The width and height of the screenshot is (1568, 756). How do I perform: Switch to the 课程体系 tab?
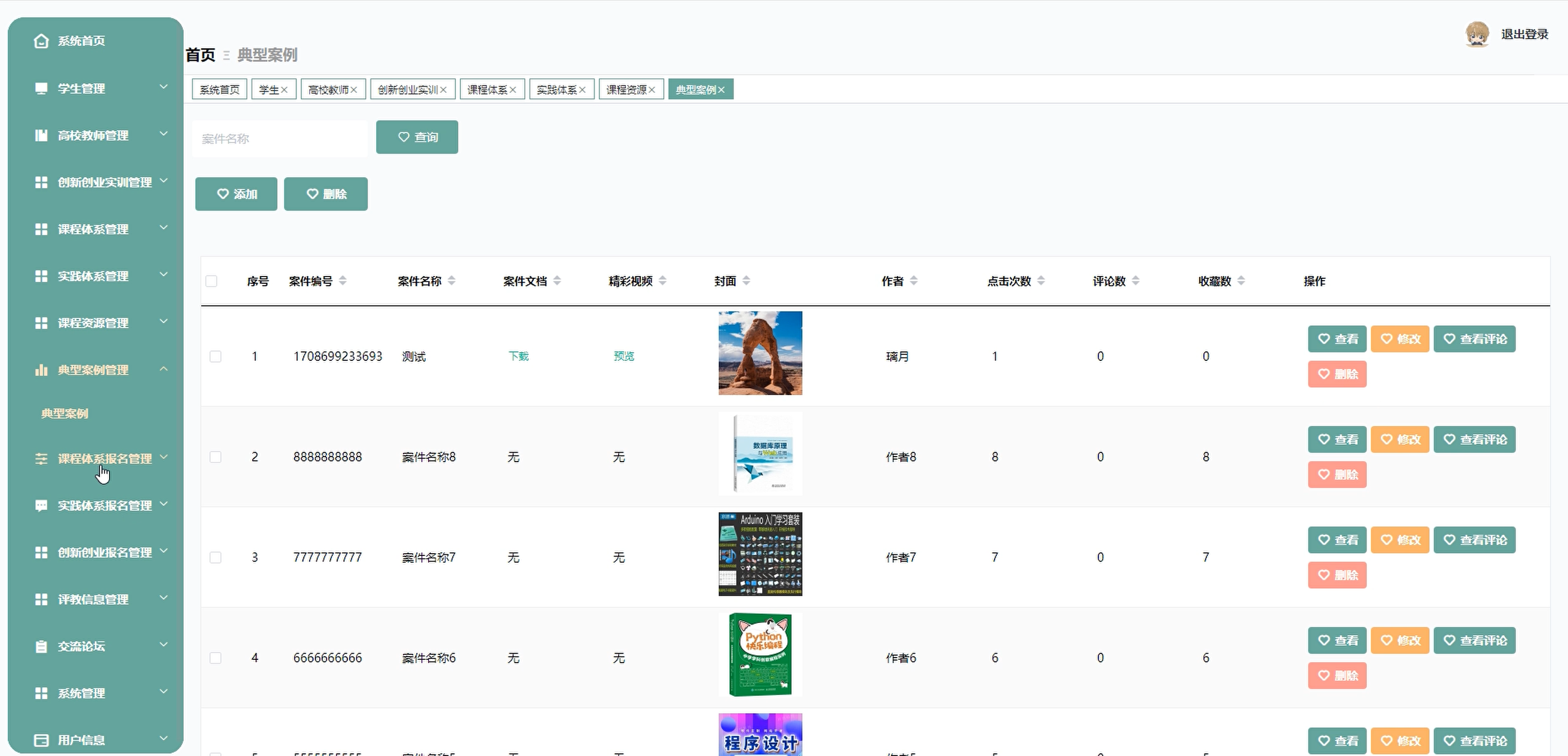487,90
